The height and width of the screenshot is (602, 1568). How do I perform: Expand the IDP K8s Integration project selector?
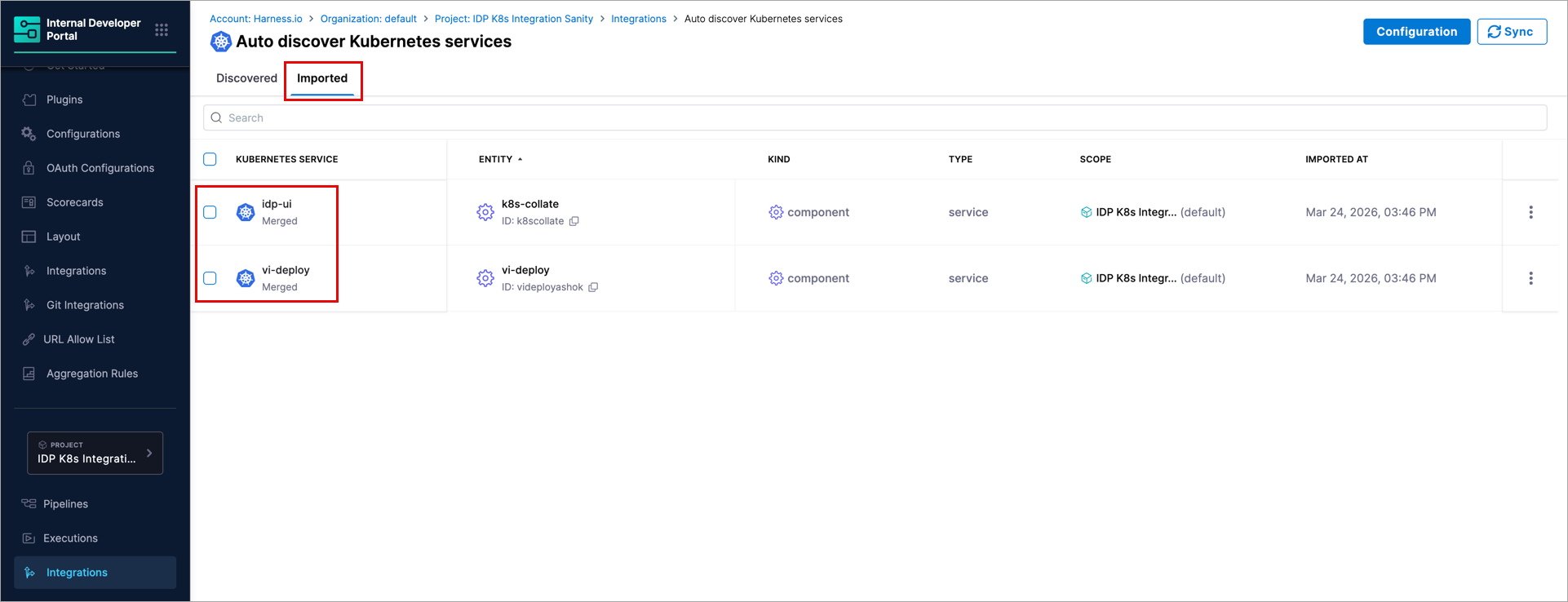point(95,453)
